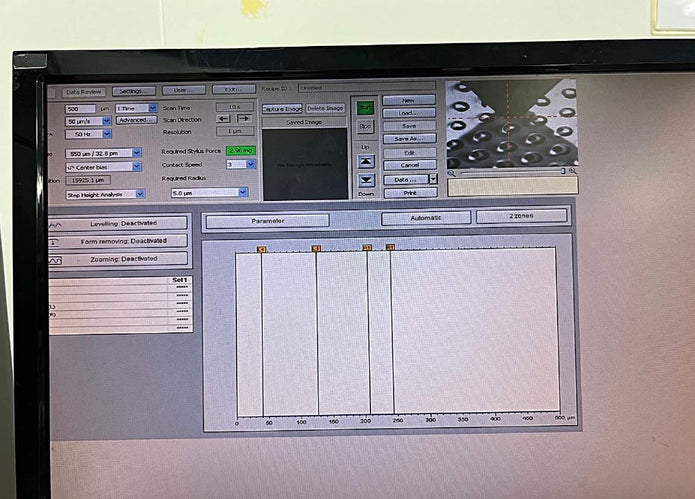This screenshot has height=499, width=695.
Task: Click Capture Image
Action: click(x=282, y=109)
